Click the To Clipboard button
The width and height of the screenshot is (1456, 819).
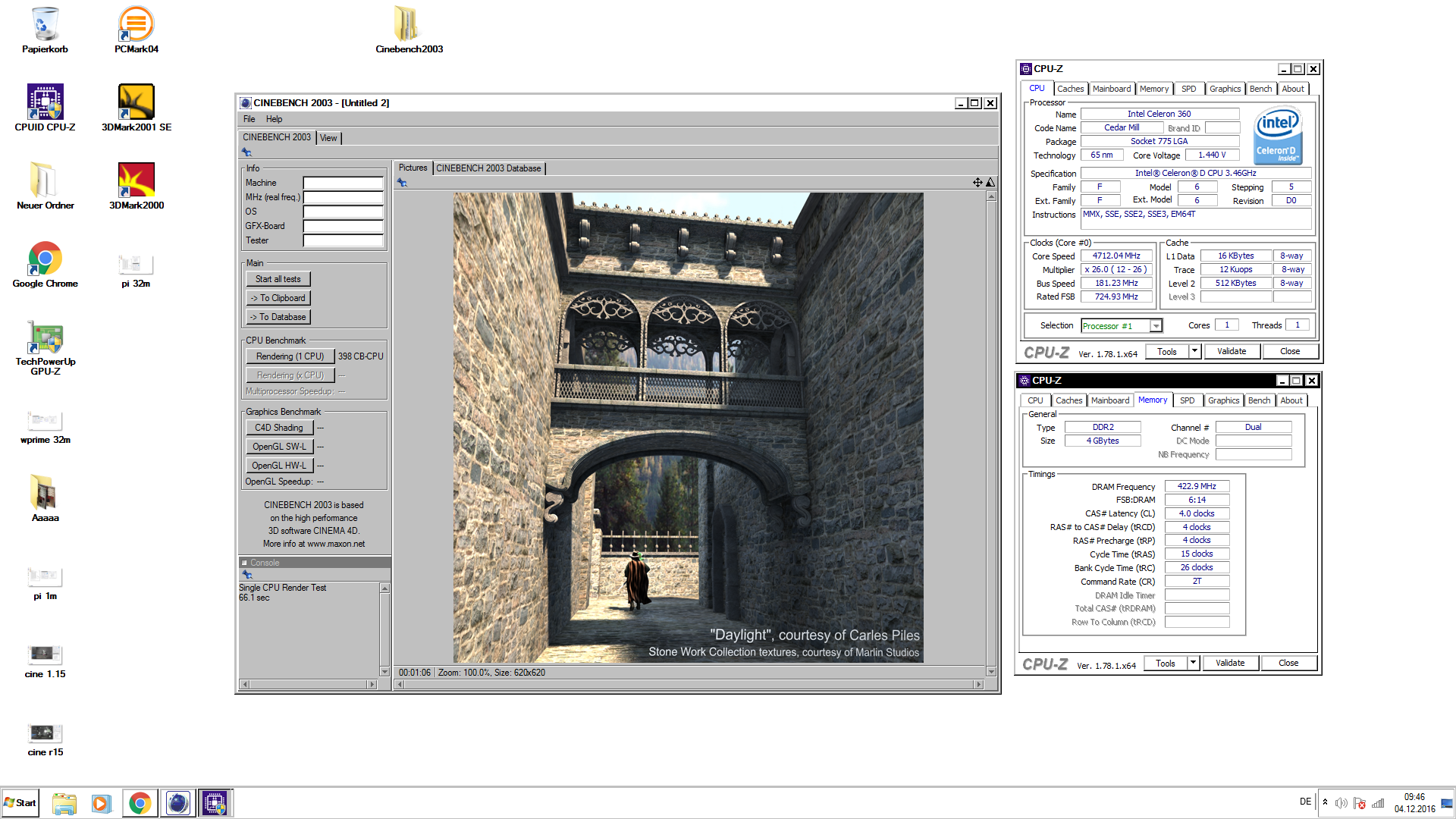tap(278, 298)
